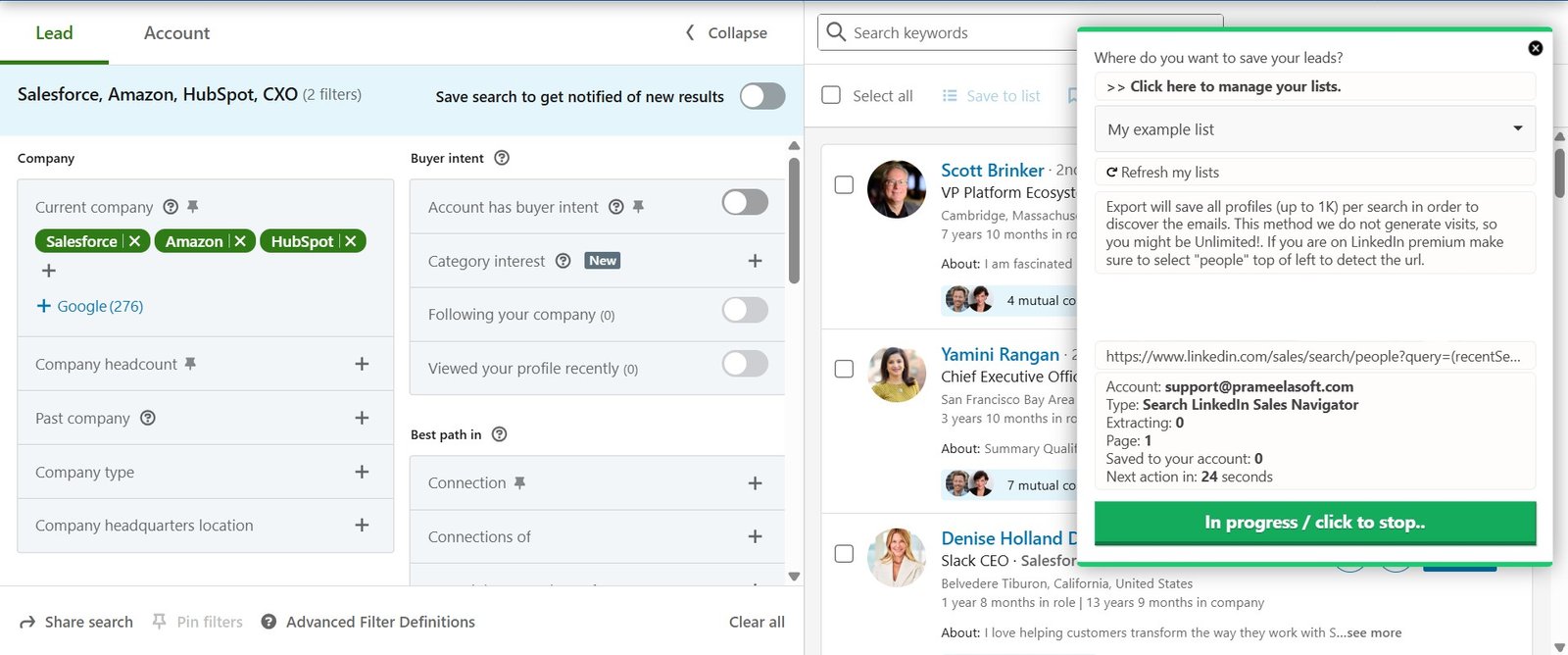Screen dimensions: 1568x655
Task: Click see more in Denise Holland's About
Action: pos(1373,632)
